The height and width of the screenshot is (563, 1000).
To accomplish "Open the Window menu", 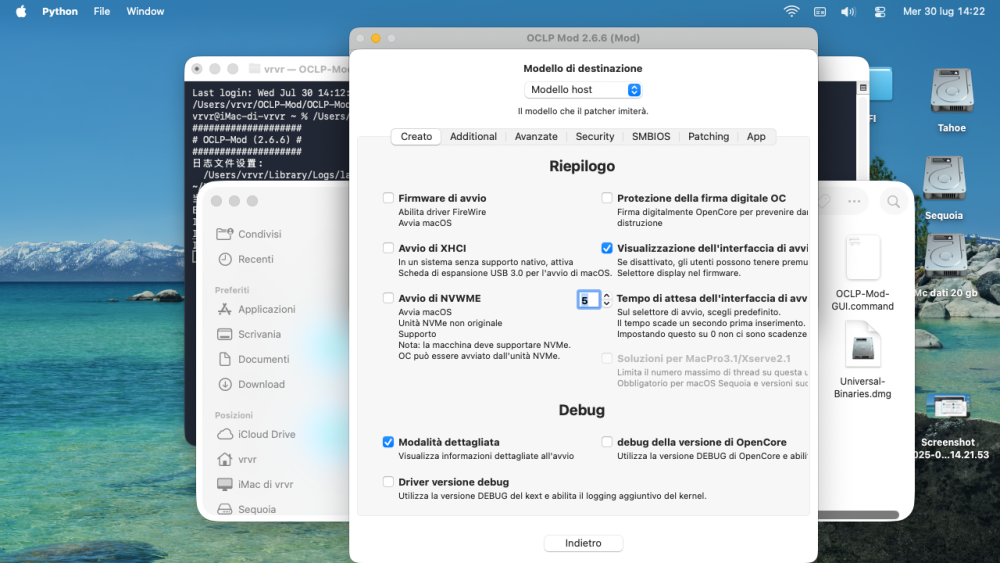I will 145,11.
